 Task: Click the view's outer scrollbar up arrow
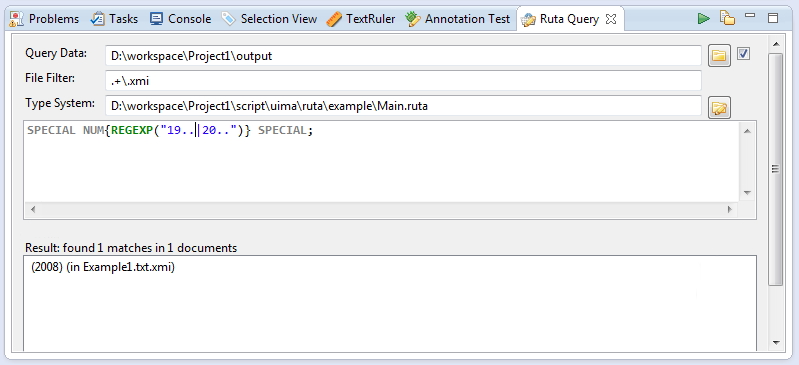pos(776,43)
